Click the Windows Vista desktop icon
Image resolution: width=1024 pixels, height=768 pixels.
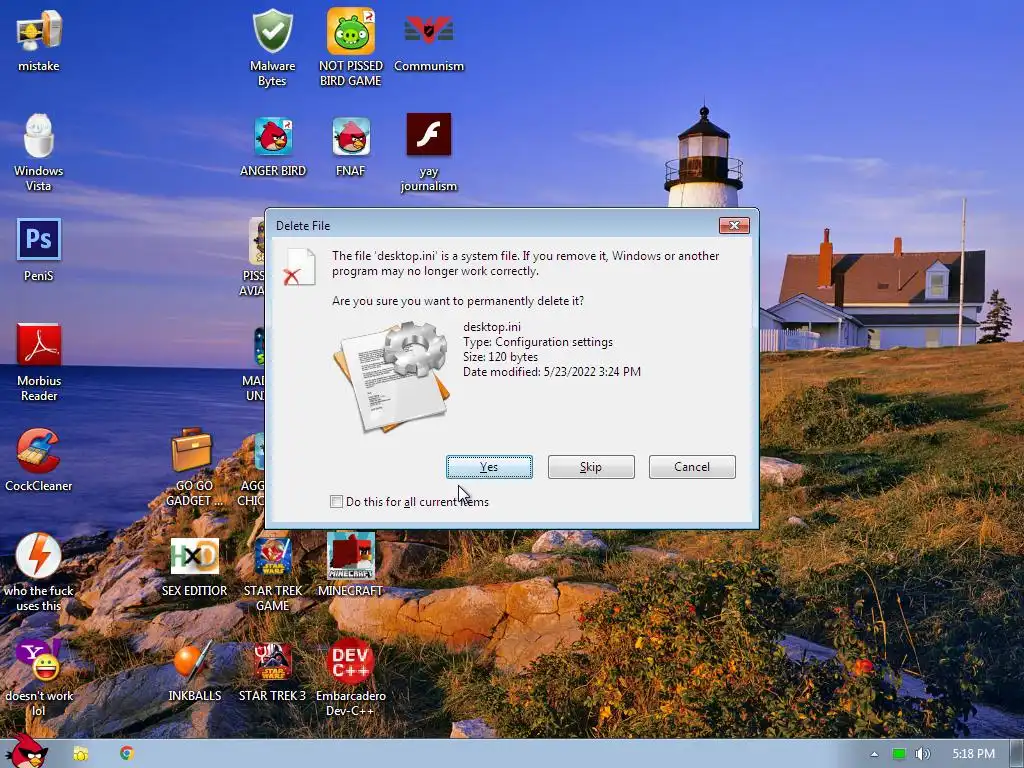39,152
